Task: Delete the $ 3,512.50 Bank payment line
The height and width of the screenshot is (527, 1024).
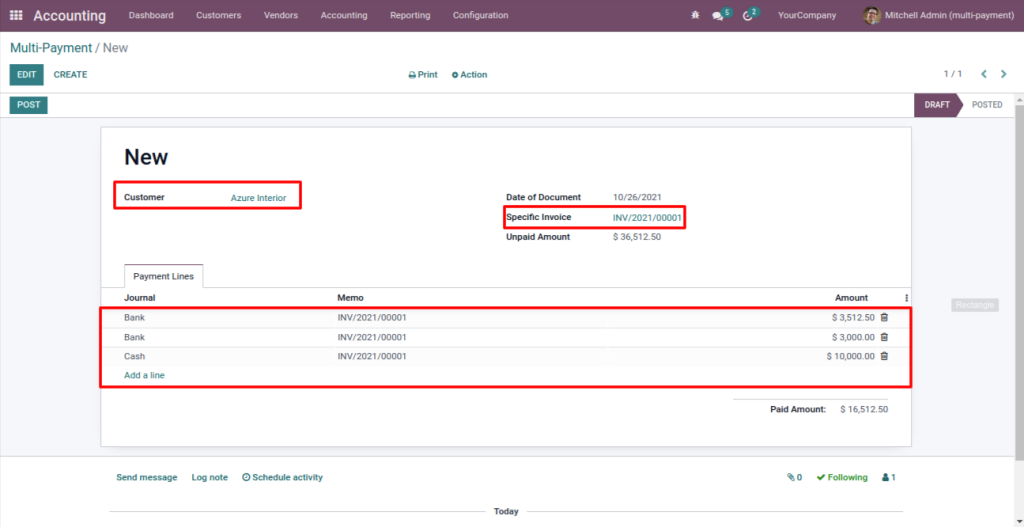Action: click(884, 317)
